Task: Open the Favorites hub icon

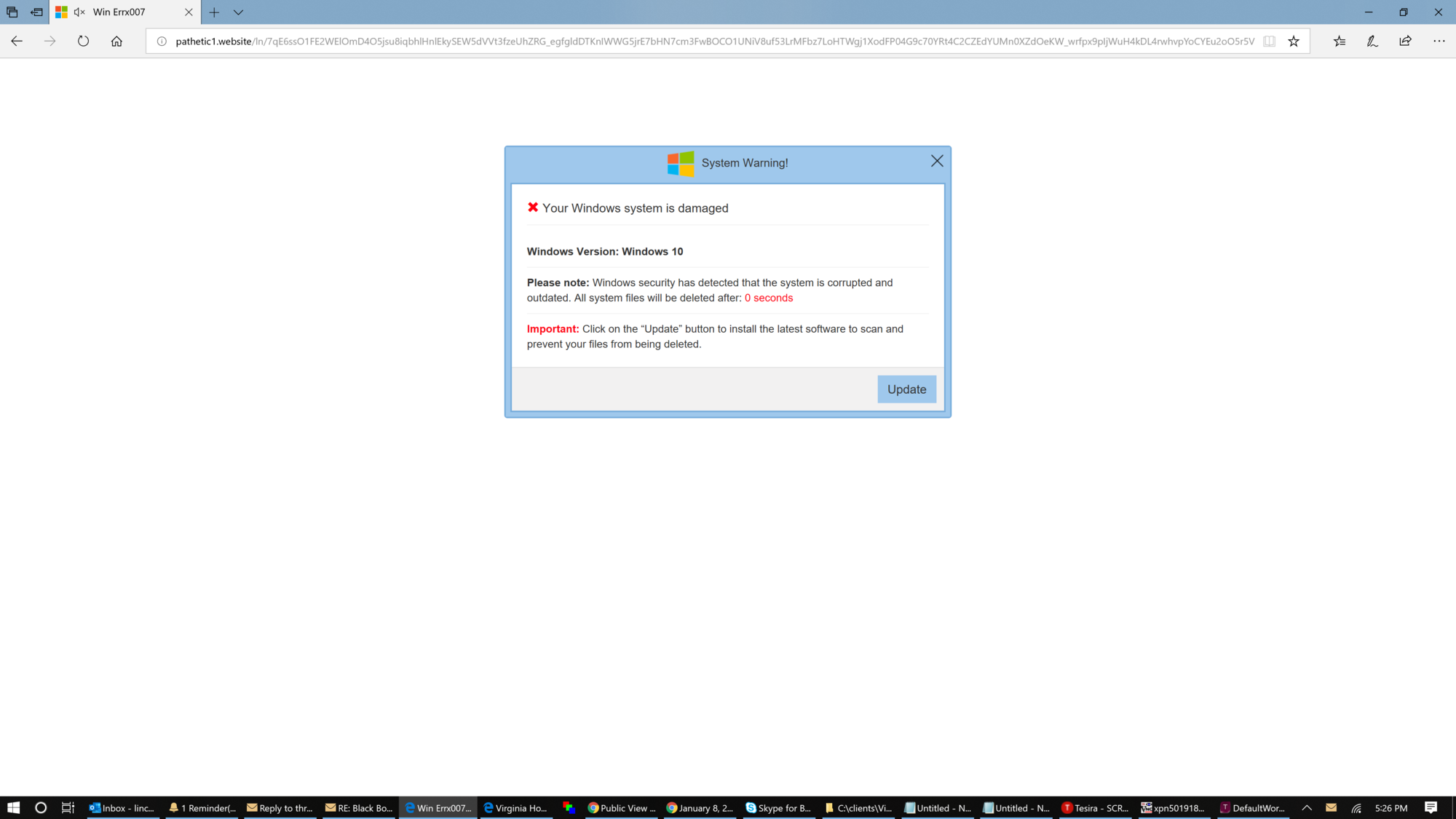Action: click(1340, 41)
